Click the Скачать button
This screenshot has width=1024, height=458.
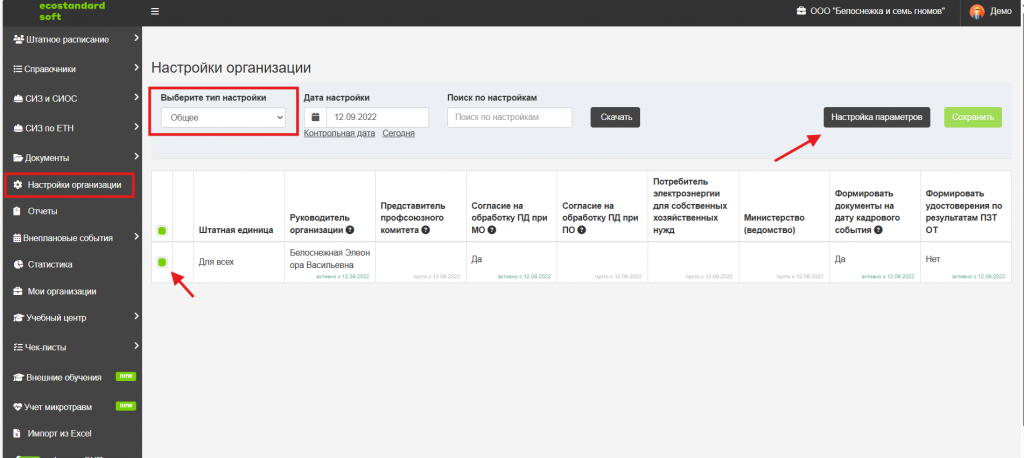616,118
